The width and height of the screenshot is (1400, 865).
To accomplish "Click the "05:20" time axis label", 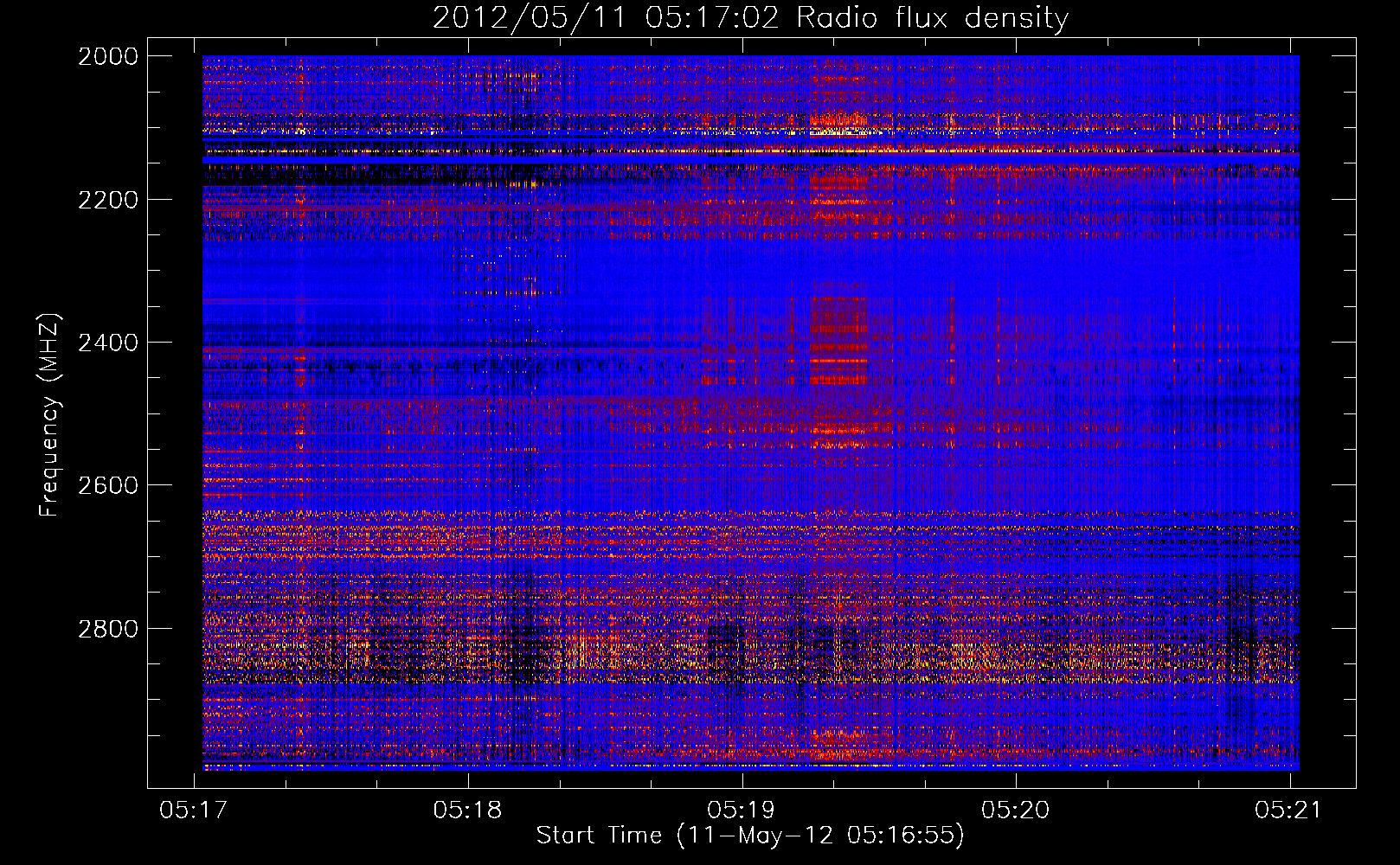I will (1016, 810).
